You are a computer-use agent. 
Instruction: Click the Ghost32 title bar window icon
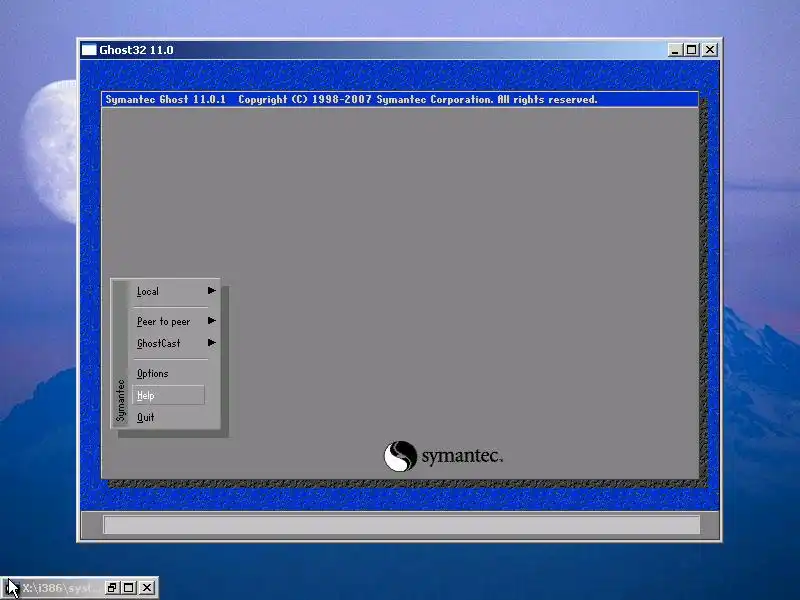(x=89, y=50)
